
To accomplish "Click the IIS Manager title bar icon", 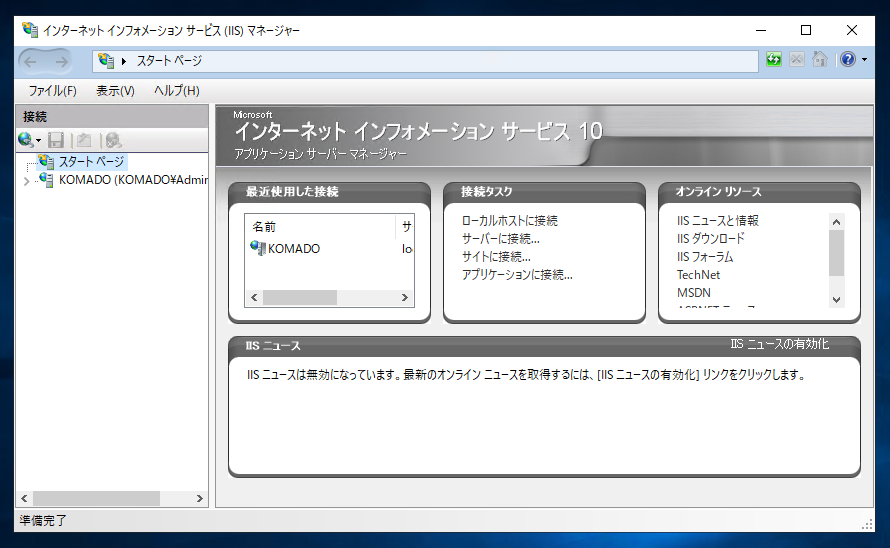I will [30, 30].
